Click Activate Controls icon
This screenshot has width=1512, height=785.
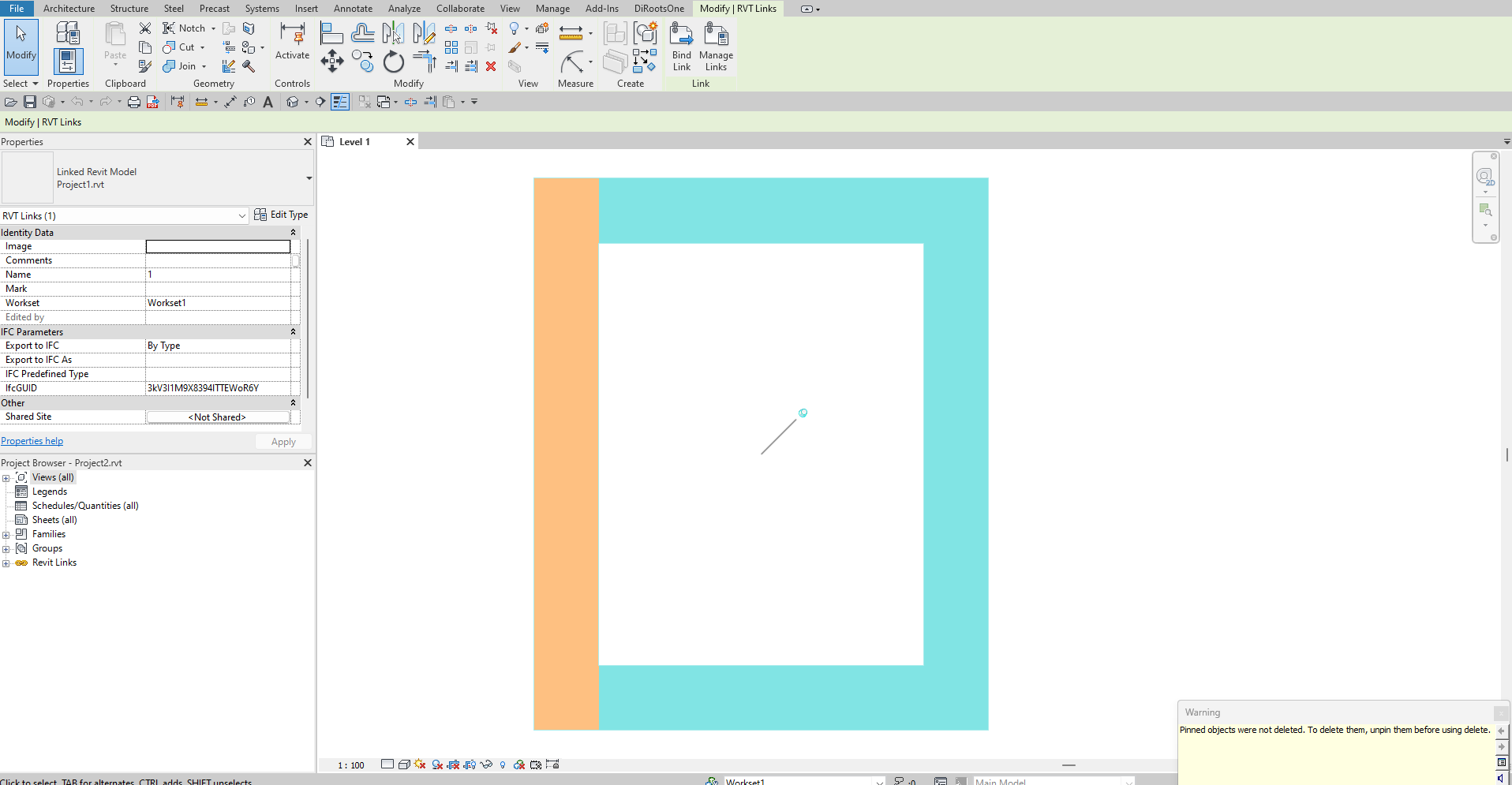[292, 41]
